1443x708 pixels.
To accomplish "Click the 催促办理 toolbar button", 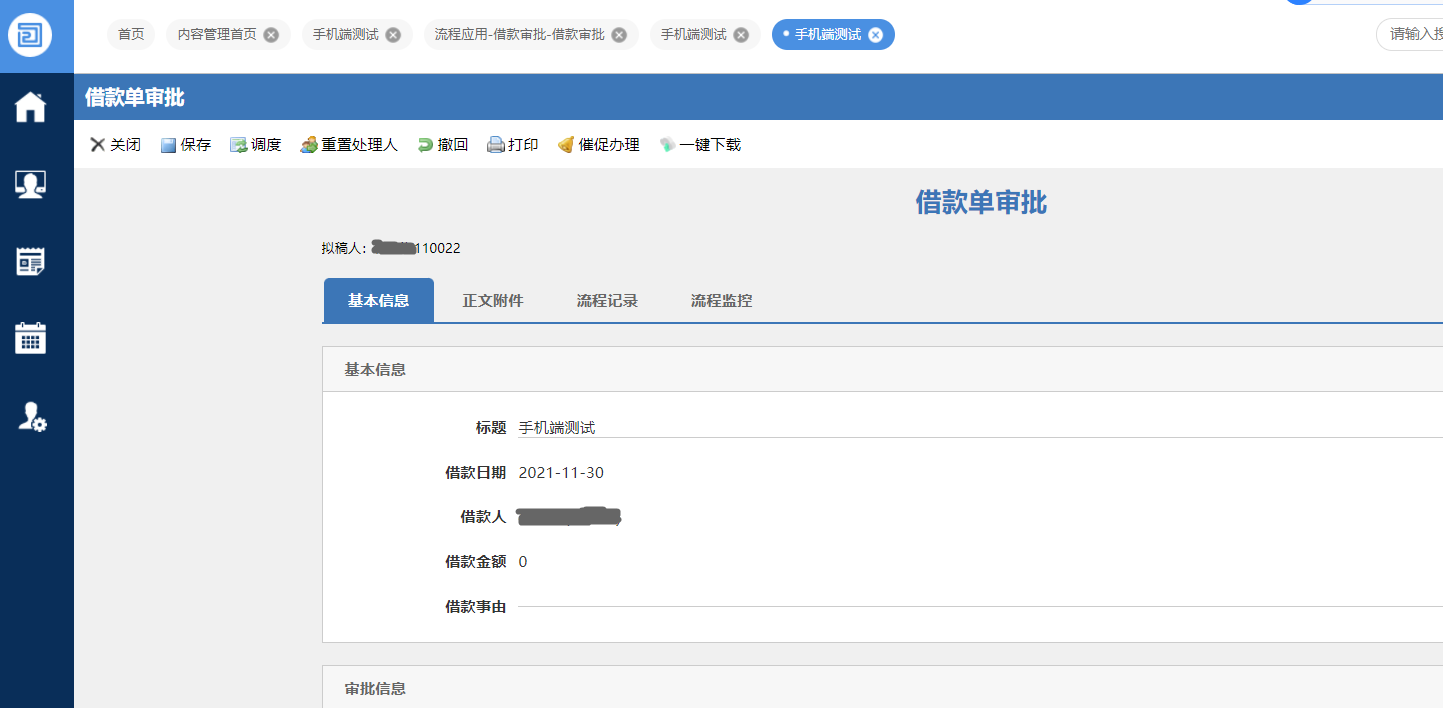I will [599, 145].
